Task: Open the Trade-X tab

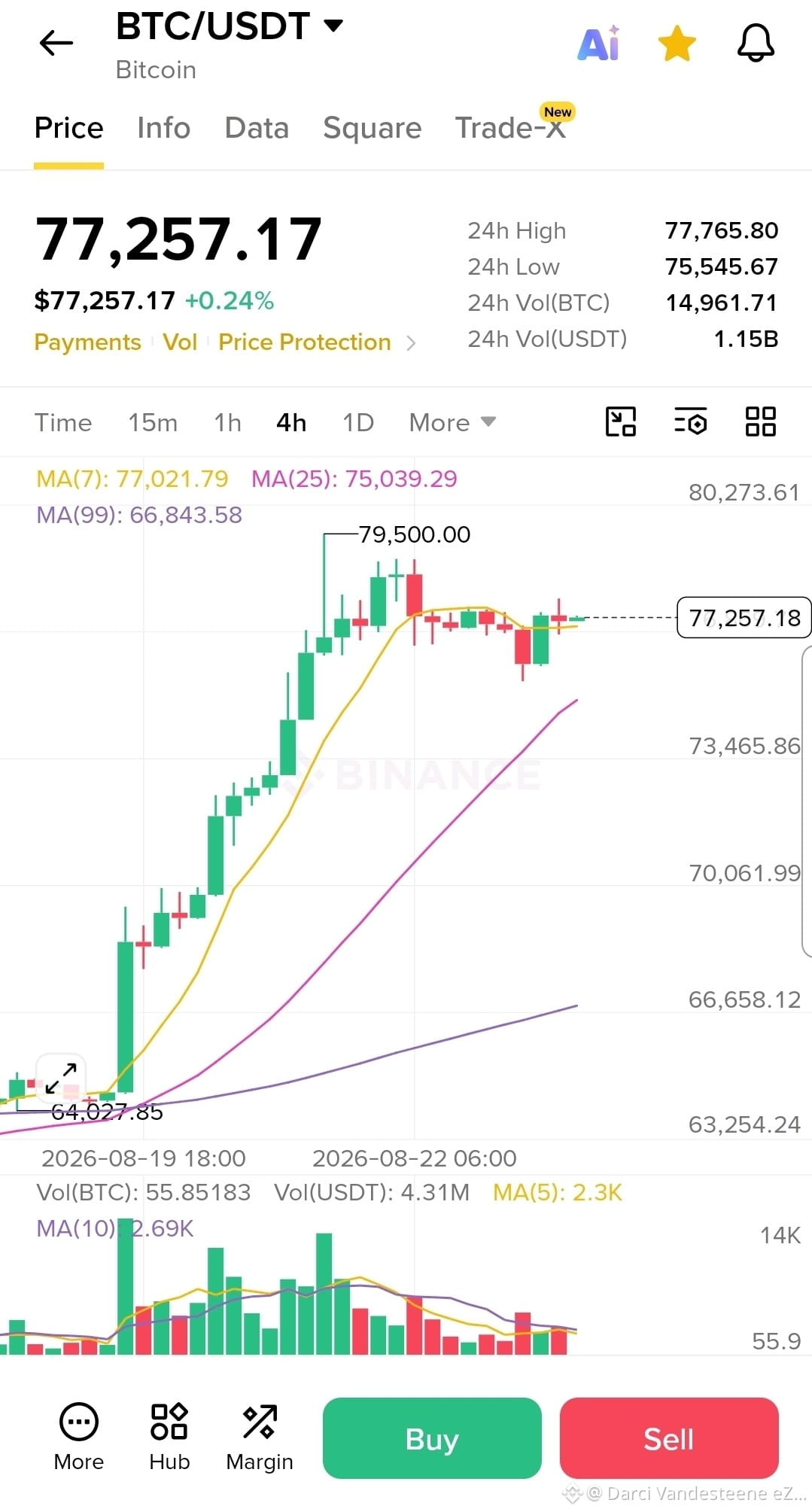Action: [510, 128]
